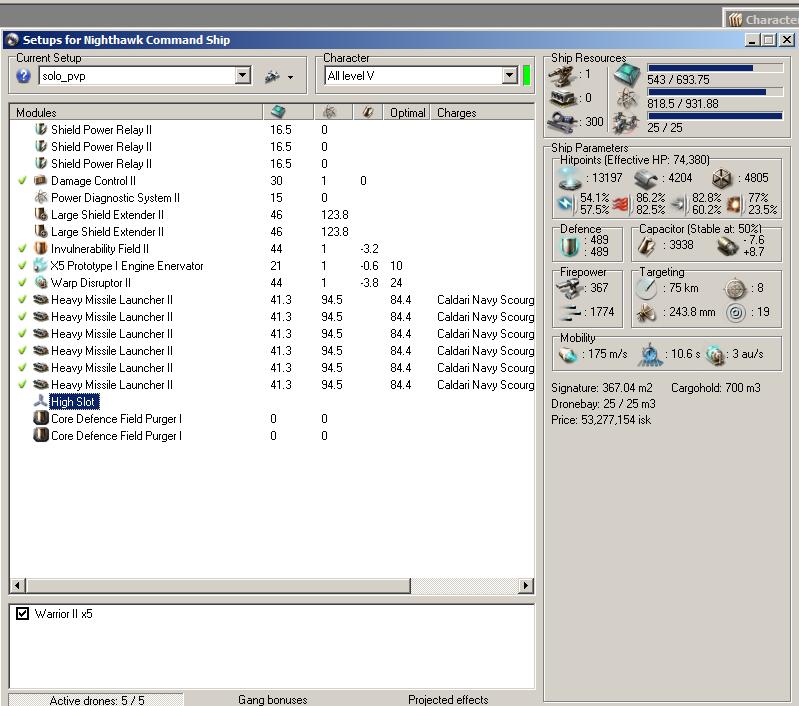
Task: Click the CPU resource icon in Ship Resources
Action: (626, 74)
